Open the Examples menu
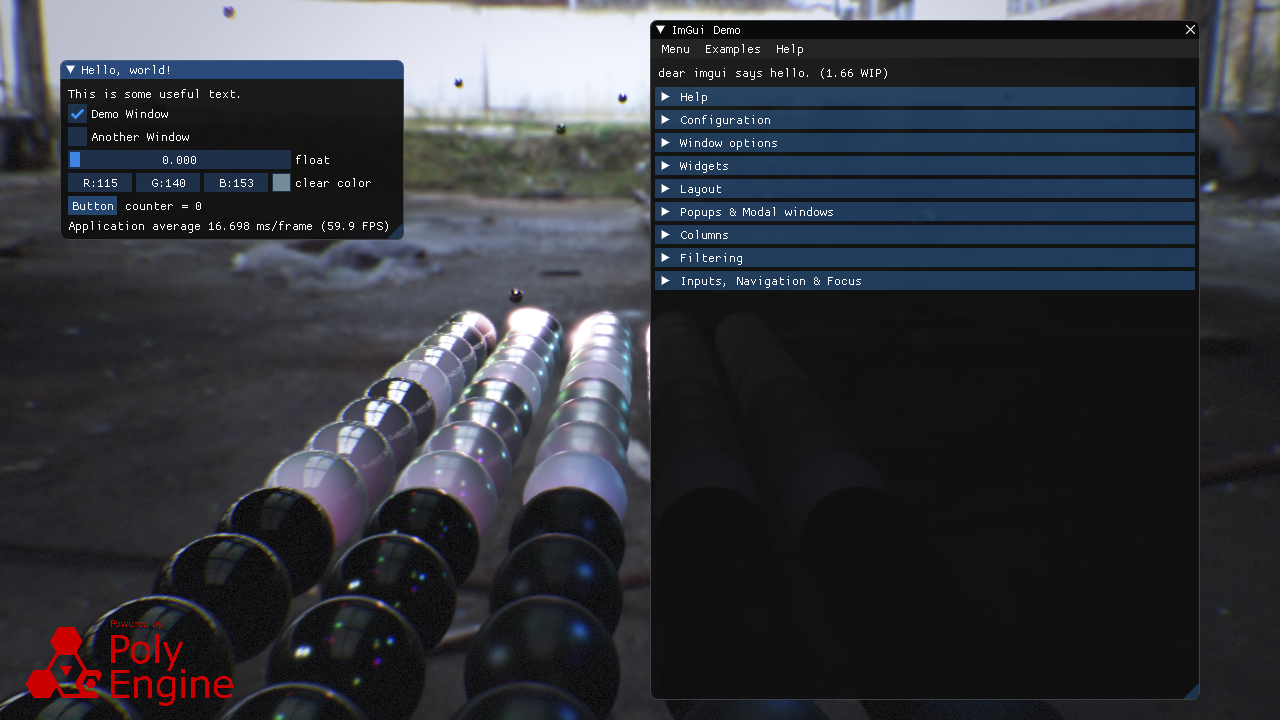Image resolution: width=1280 pixels, height=720 pixels. (732, 49)
